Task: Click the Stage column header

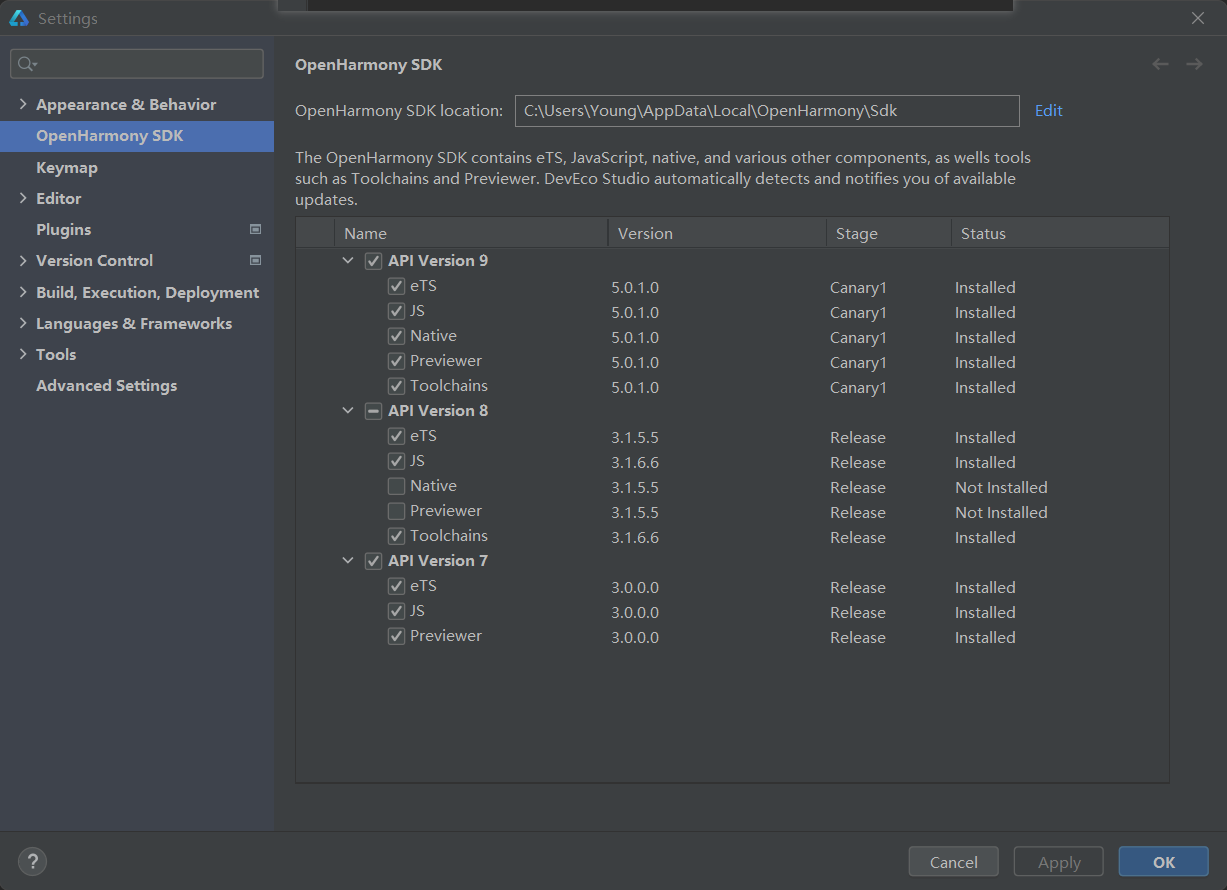Action: tap(888, 233)
